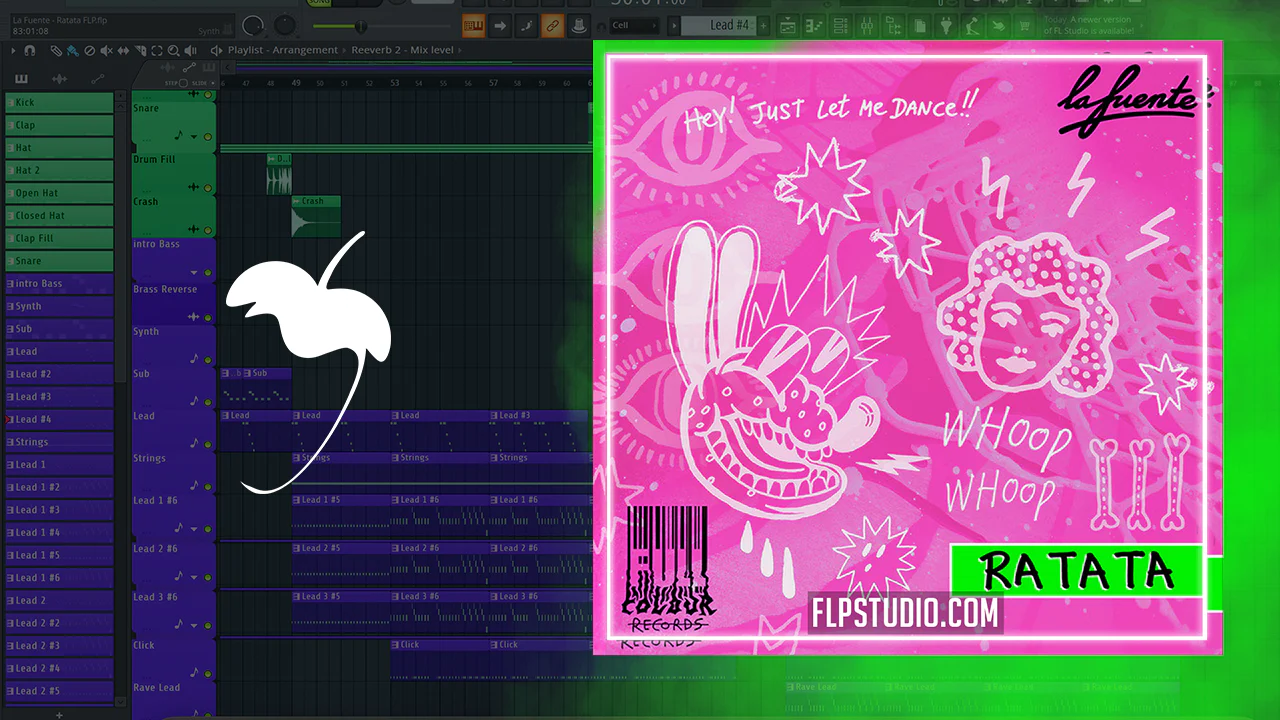Select the Lead 1 #3 pattern in picker
The image size is (1280, 720).
[59, 510]
